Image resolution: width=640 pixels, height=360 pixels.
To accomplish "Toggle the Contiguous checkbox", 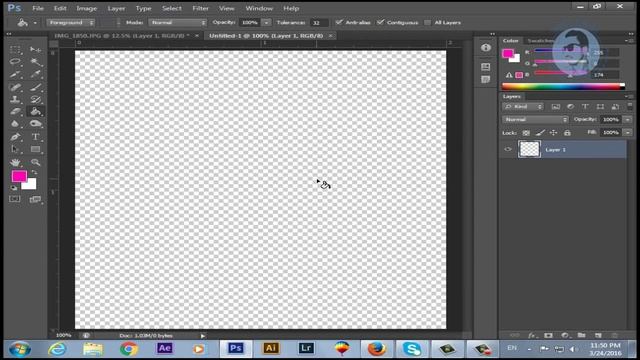I will tap(380, 22).
